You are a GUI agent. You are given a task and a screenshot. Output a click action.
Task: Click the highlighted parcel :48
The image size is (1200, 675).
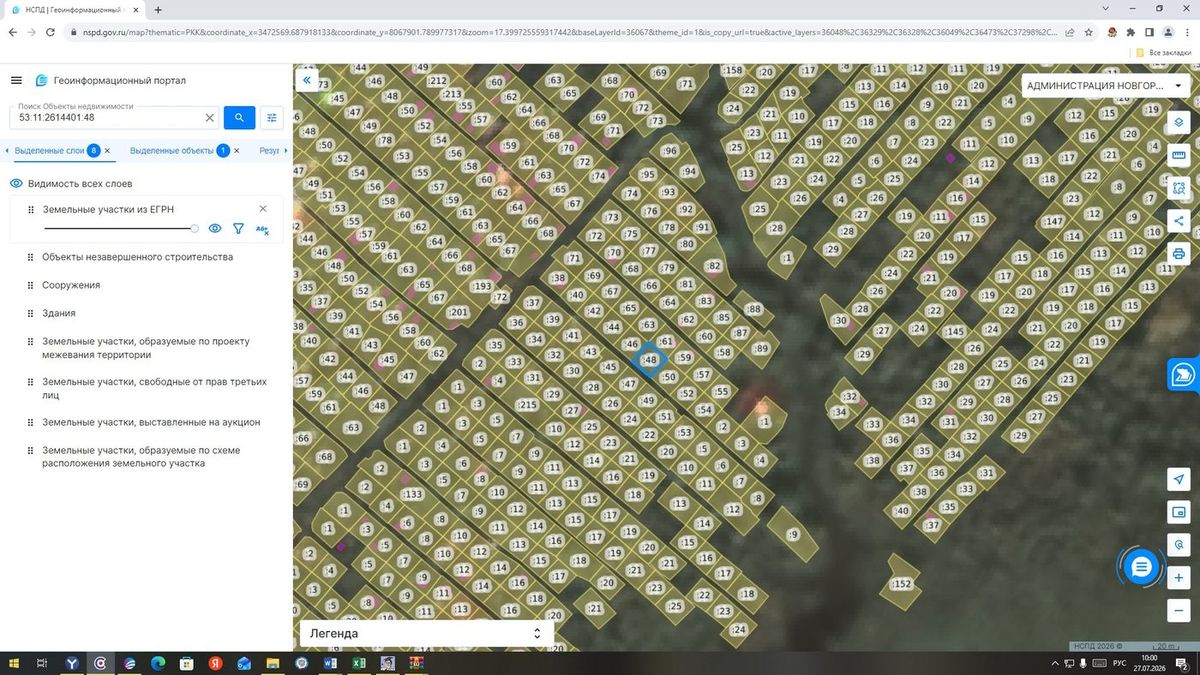coord(650,360)
